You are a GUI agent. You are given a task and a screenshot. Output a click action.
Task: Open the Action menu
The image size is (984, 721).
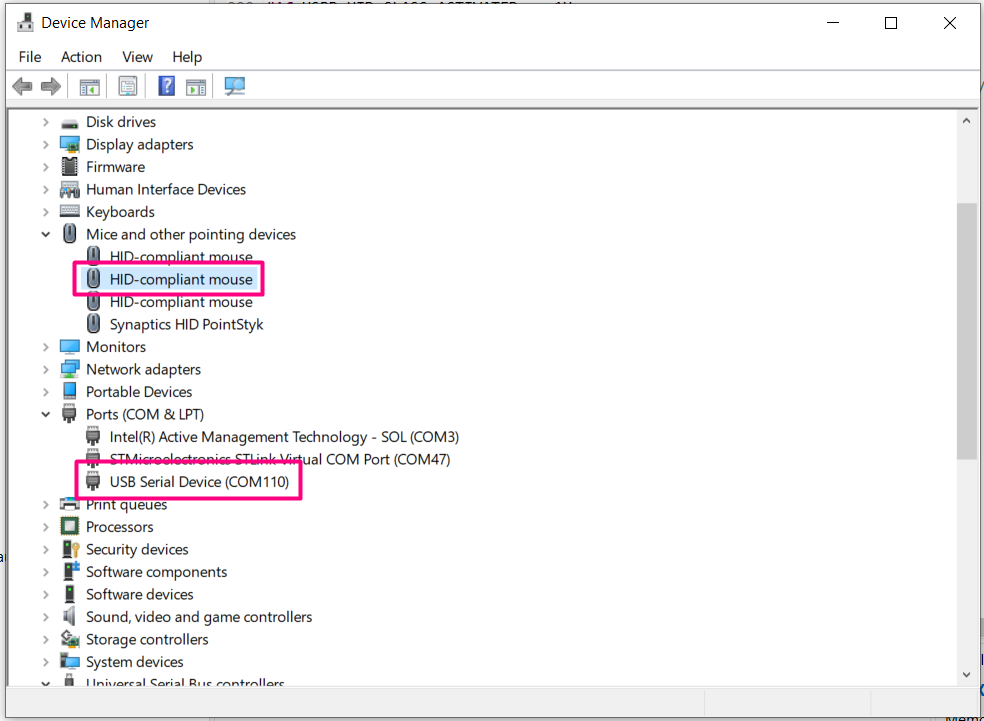click(81, 57)
